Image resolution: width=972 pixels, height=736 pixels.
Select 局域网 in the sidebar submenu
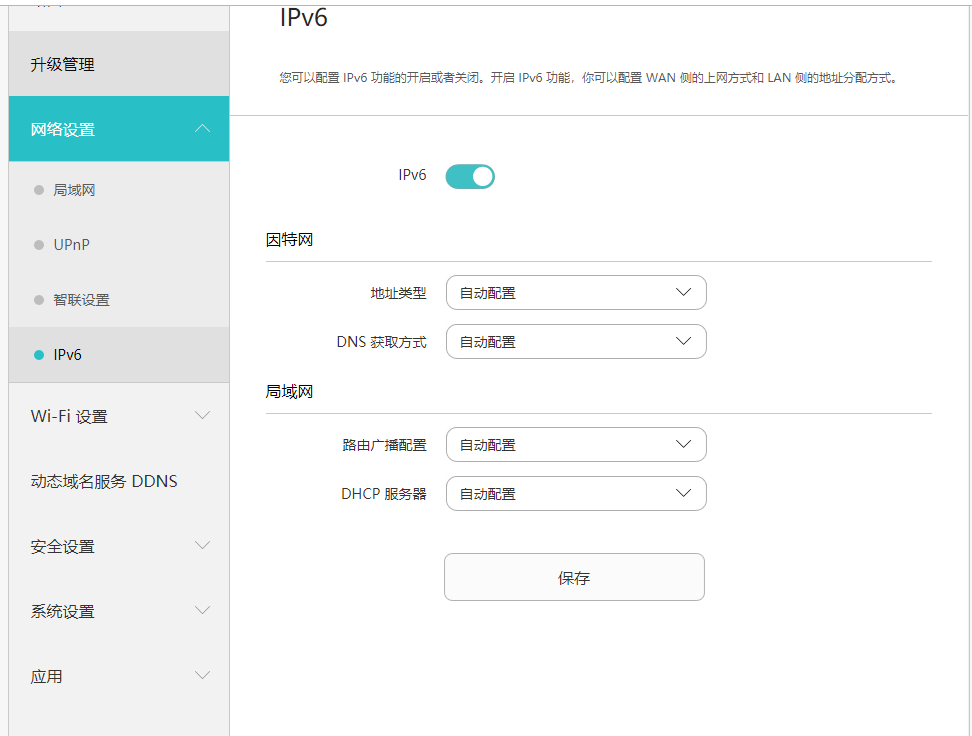(119, 190)
